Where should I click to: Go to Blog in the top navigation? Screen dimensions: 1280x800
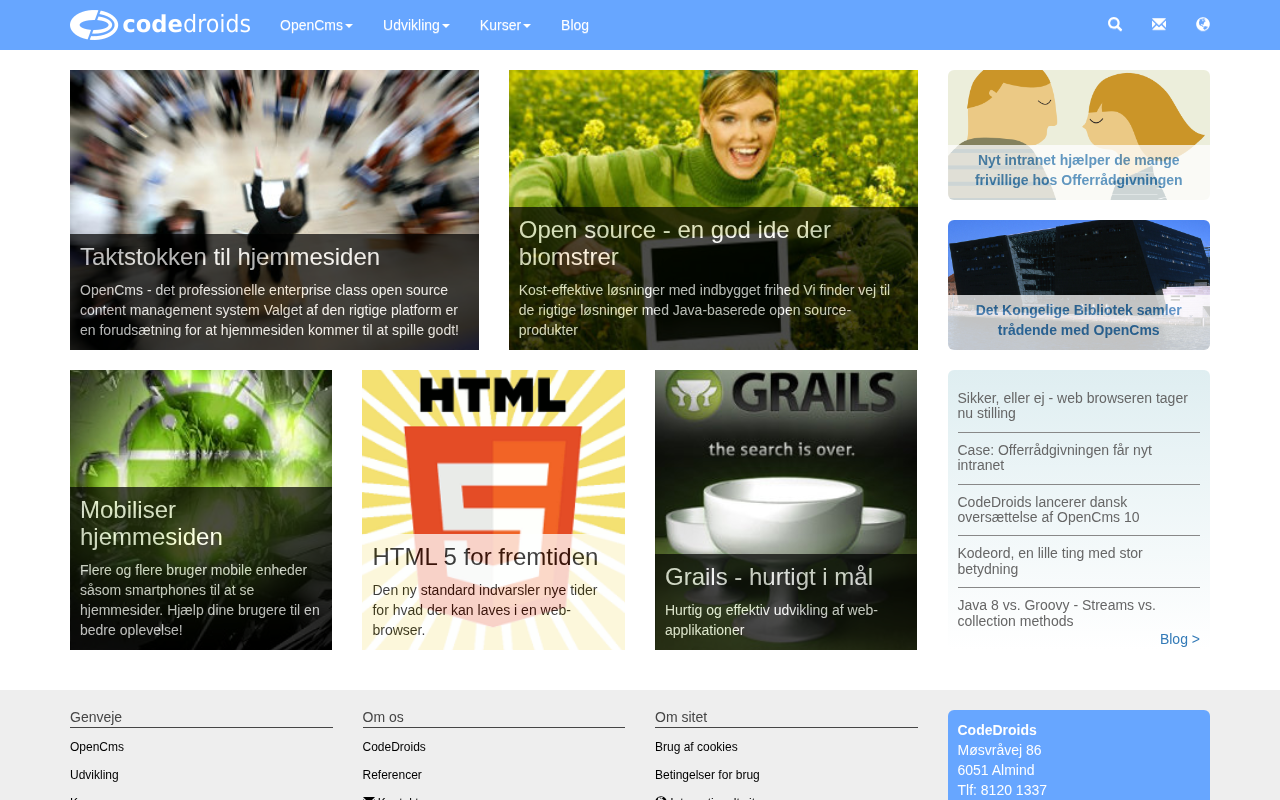pyautogui.click(x=575, y=25)
